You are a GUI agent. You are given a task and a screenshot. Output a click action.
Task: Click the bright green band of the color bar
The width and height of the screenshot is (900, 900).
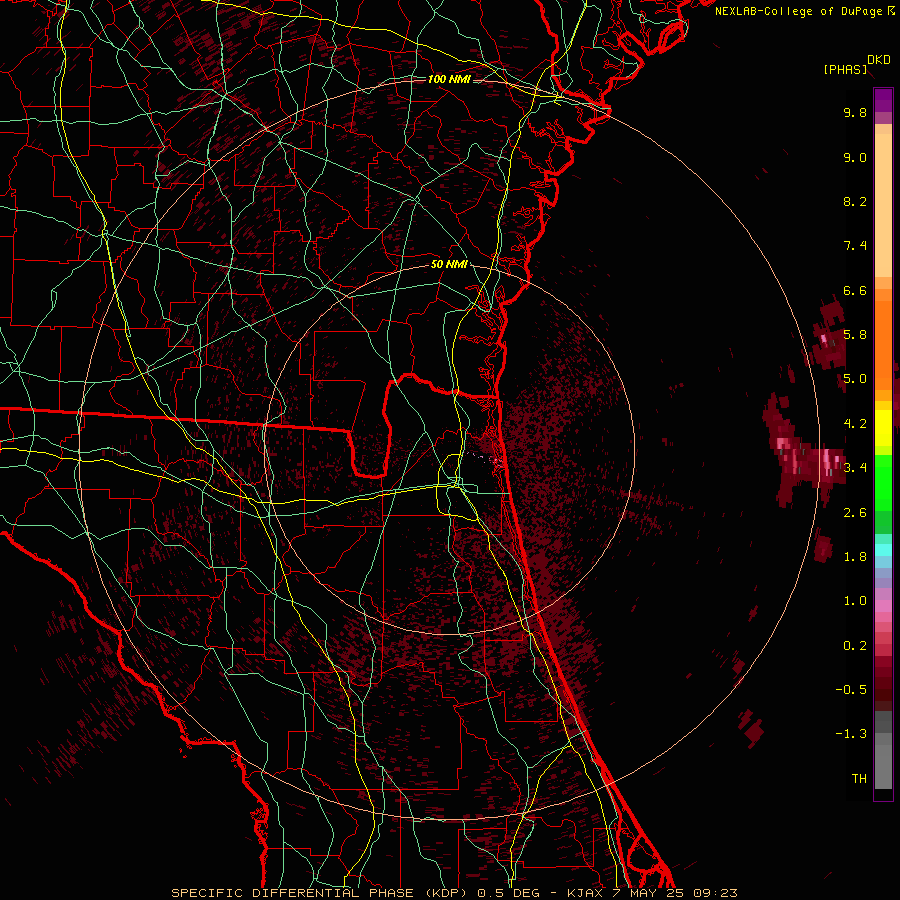(x=883, y=482)
